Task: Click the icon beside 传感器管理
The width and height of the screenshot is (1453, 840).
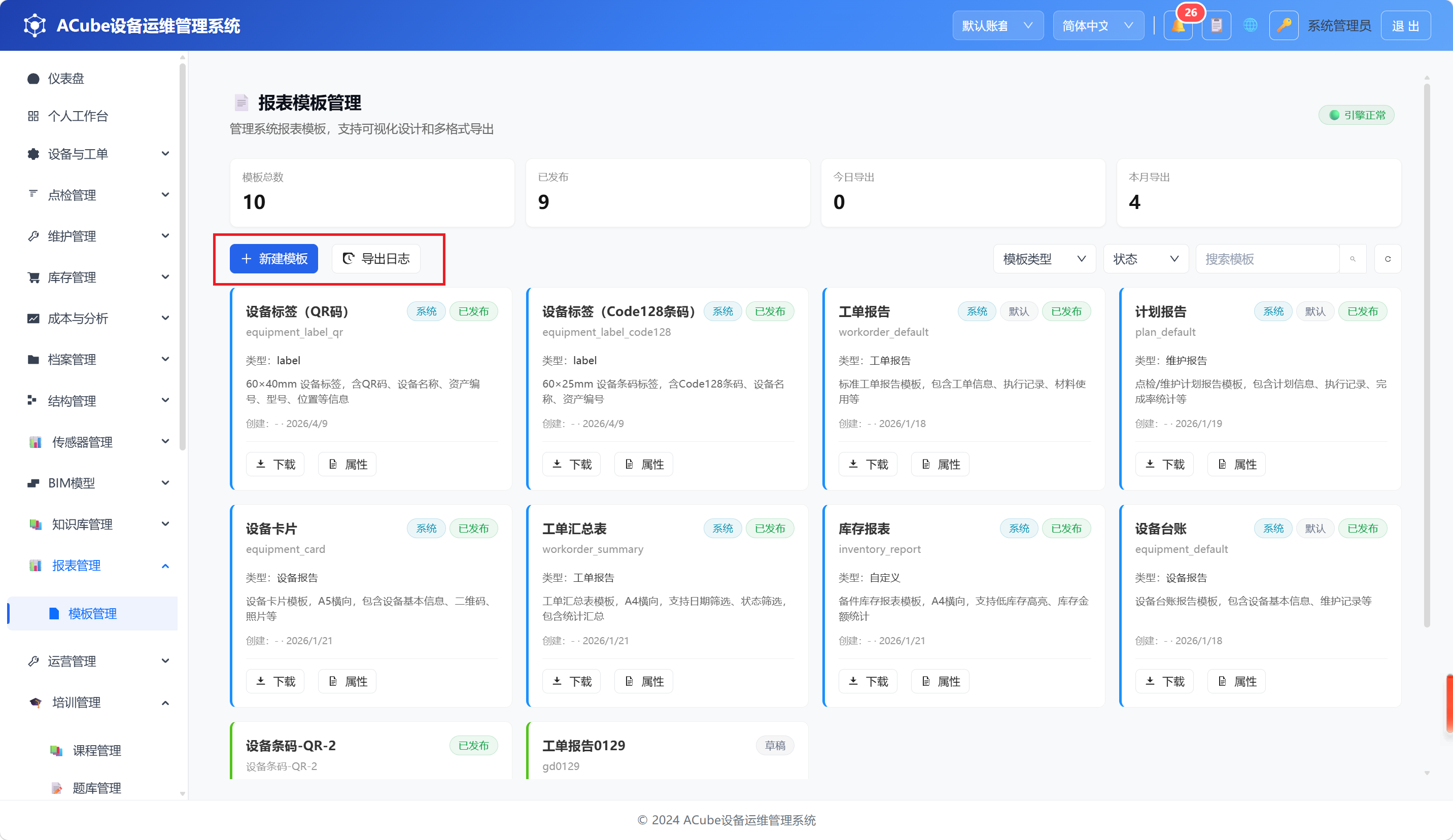Action: [x=35, y=442]
